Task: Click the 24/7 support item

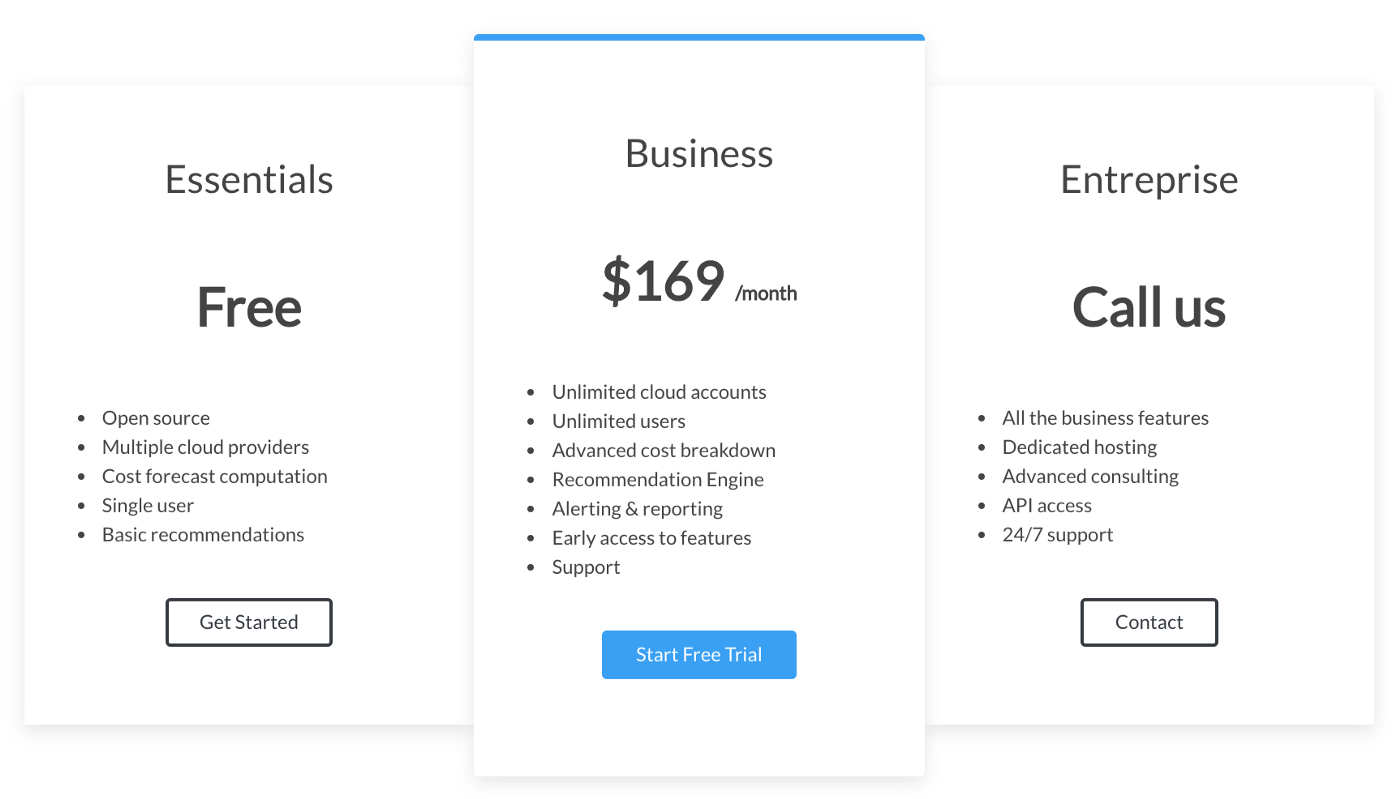Action: [x=1058, y=534]
